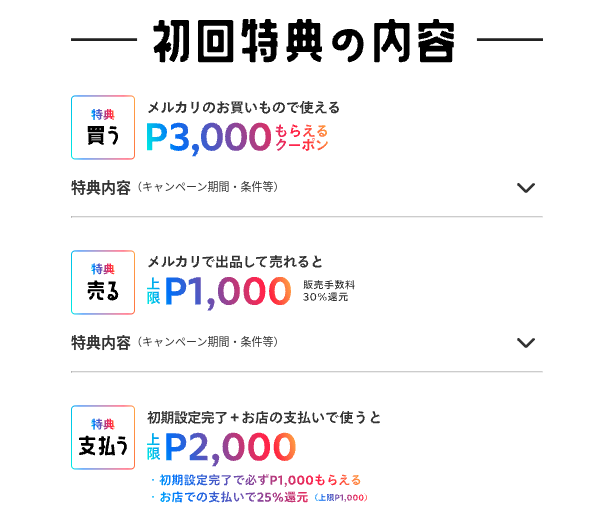Click the 特典 売る badge icon
616x512 pixels.
coord(103,282)
